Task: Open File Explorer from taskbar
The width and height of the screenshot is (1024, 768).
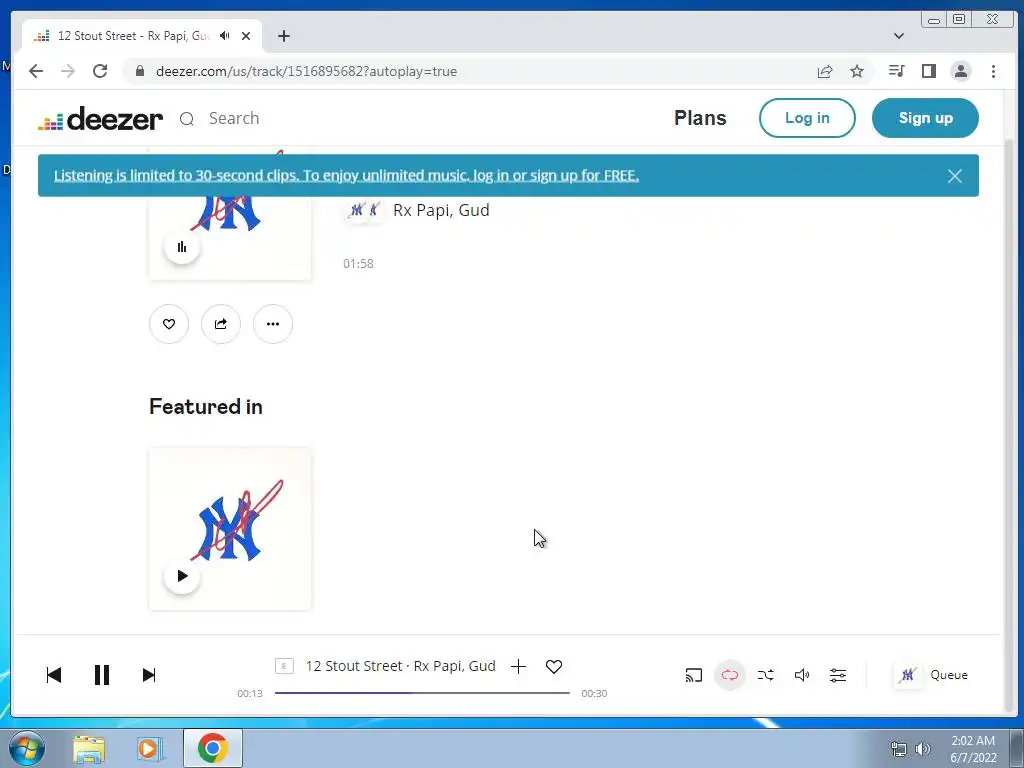Action: [89, 748]
